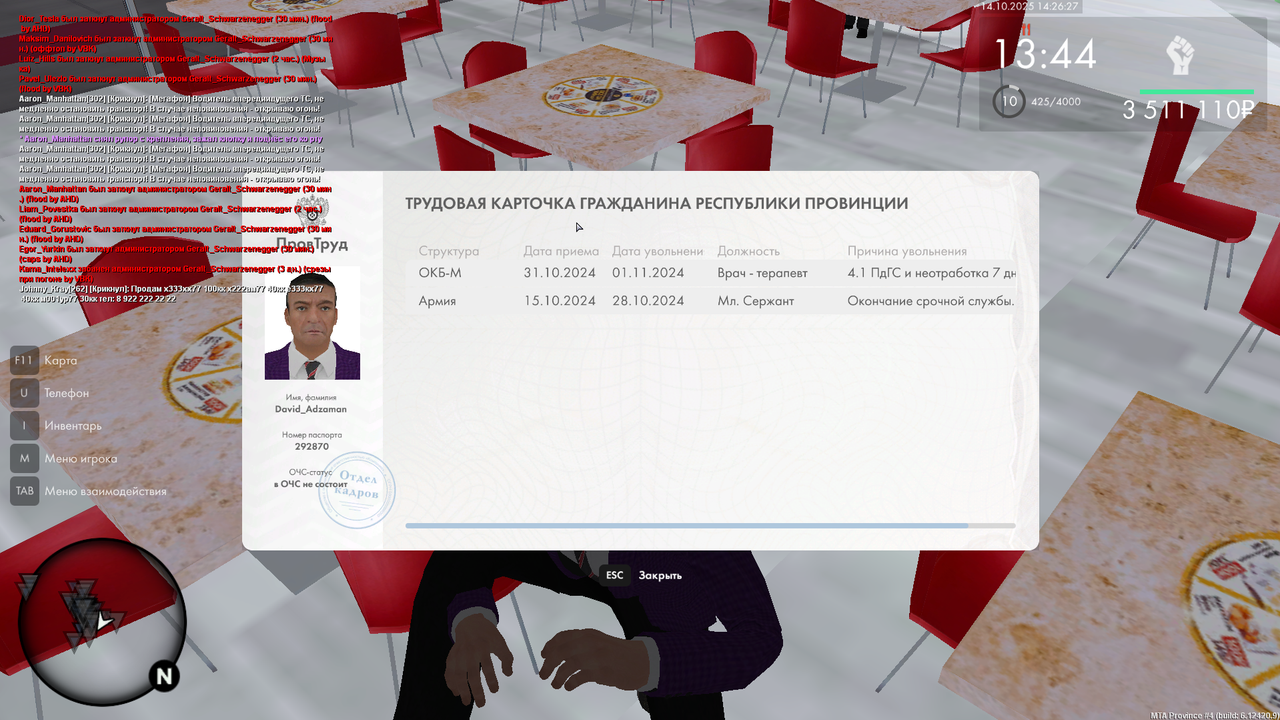Click status в ОЧС не состоит

pyautogui.click(x=311, y=484)
